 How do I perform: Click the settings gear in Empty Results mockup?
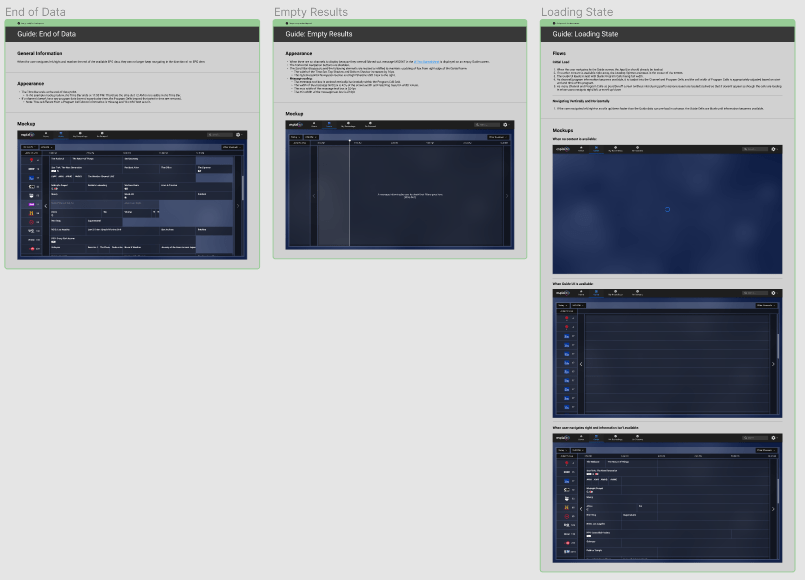[505, 125]
